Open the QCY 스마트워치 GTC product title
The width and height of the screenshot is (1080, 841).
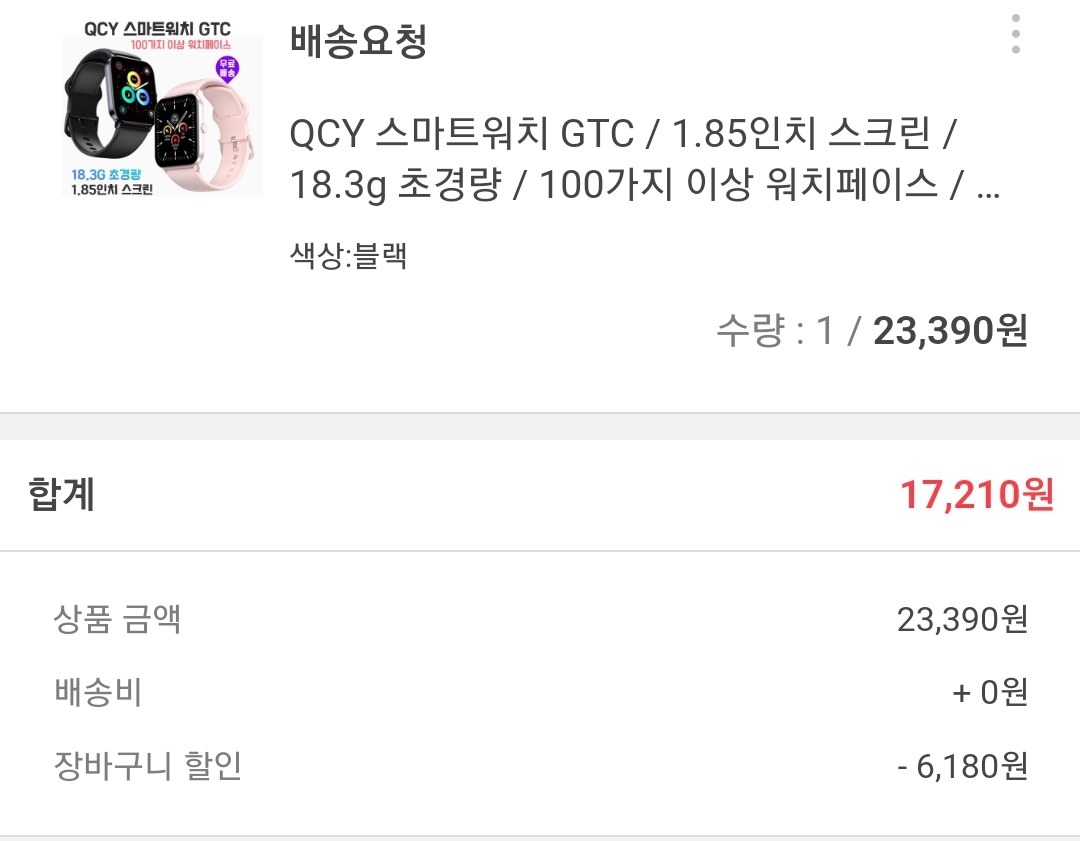click(645, 159)
